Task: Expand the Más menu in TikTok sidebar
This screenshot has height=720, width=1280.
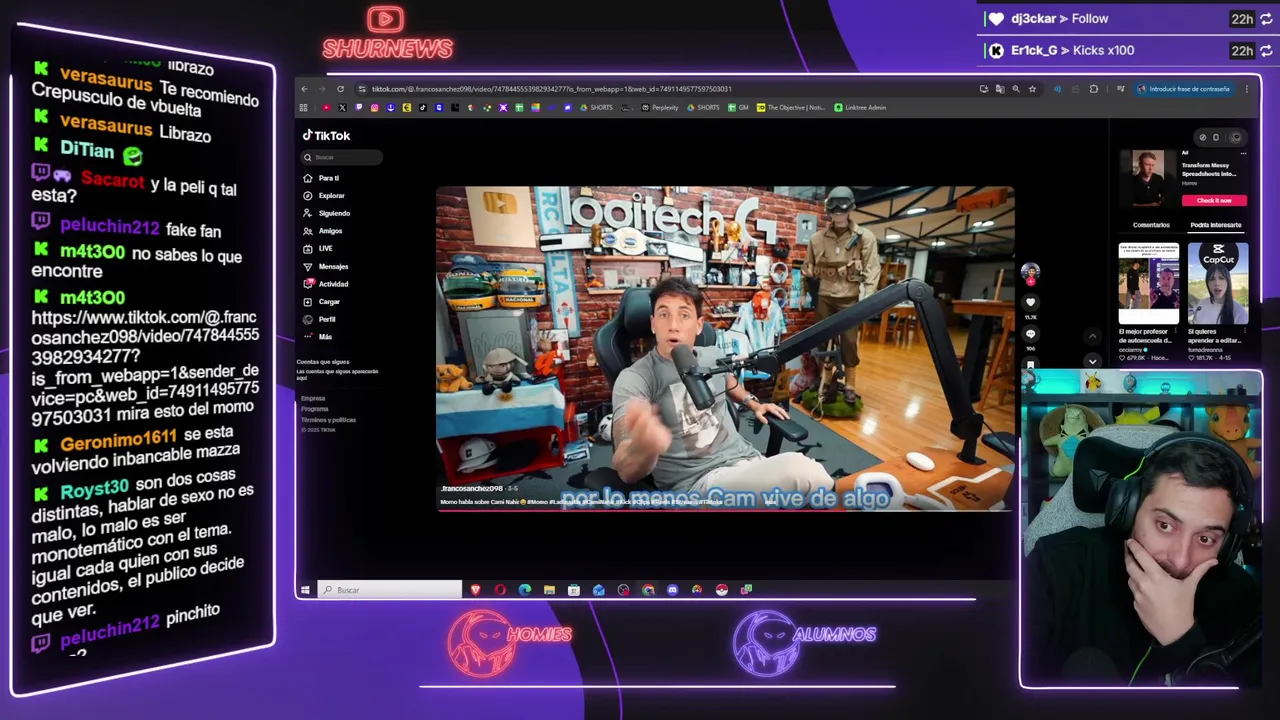Action: pyautogui.click(x=318, y=337)
